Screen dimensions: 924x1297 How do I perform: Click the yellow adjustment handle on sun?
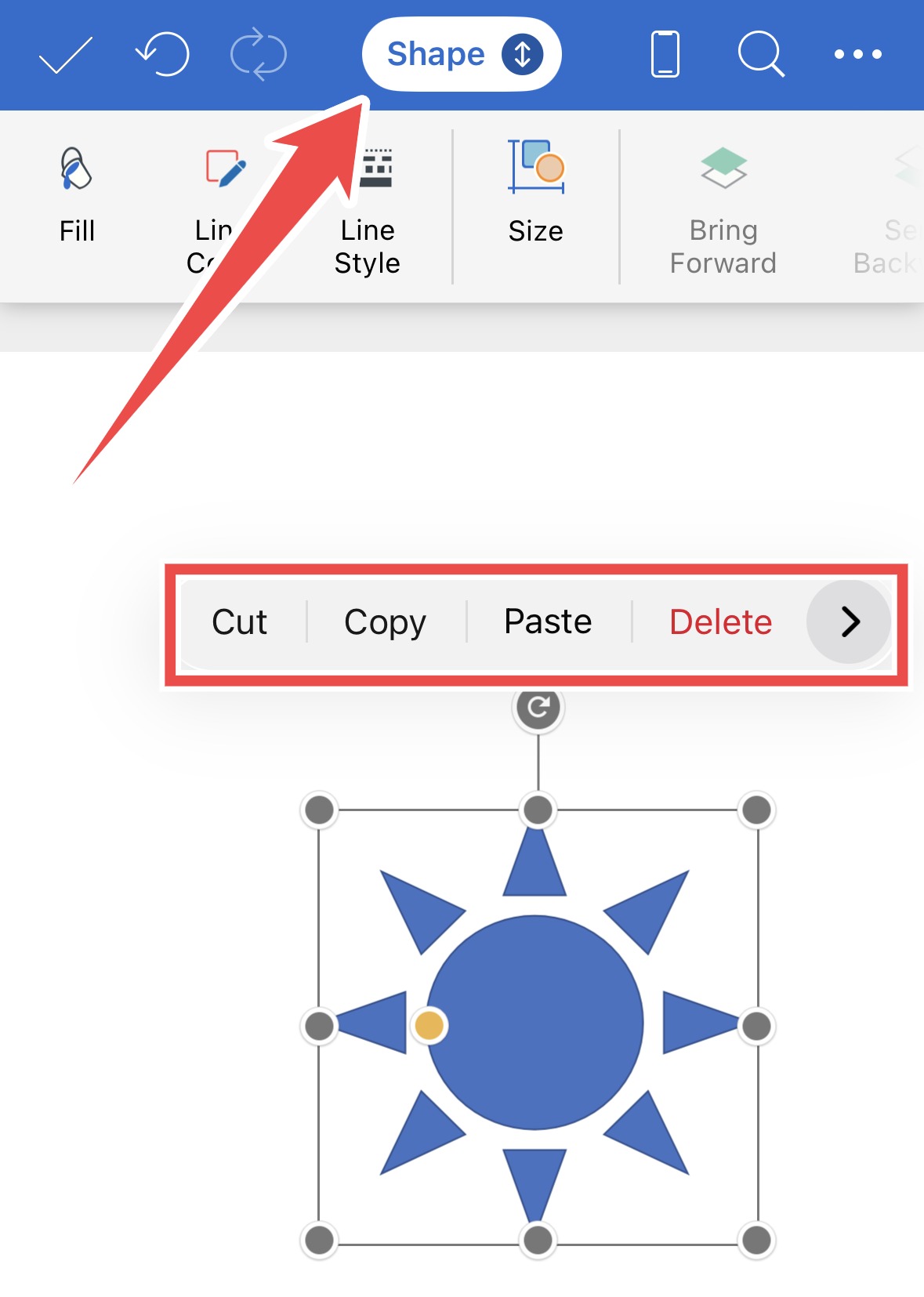pyautogui.click(x=429, y=1025)
